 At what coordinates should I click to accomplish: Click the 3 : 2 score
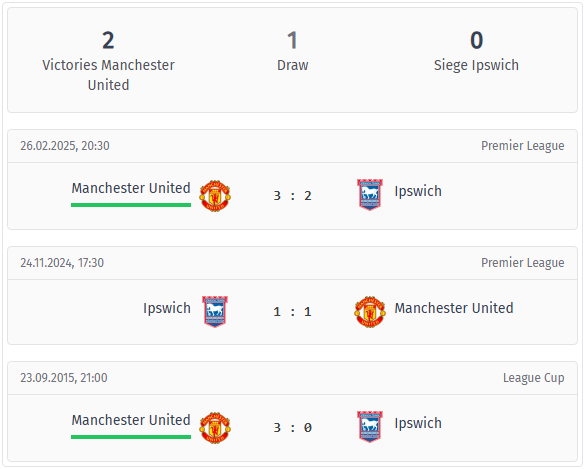[x=292, y=196]
